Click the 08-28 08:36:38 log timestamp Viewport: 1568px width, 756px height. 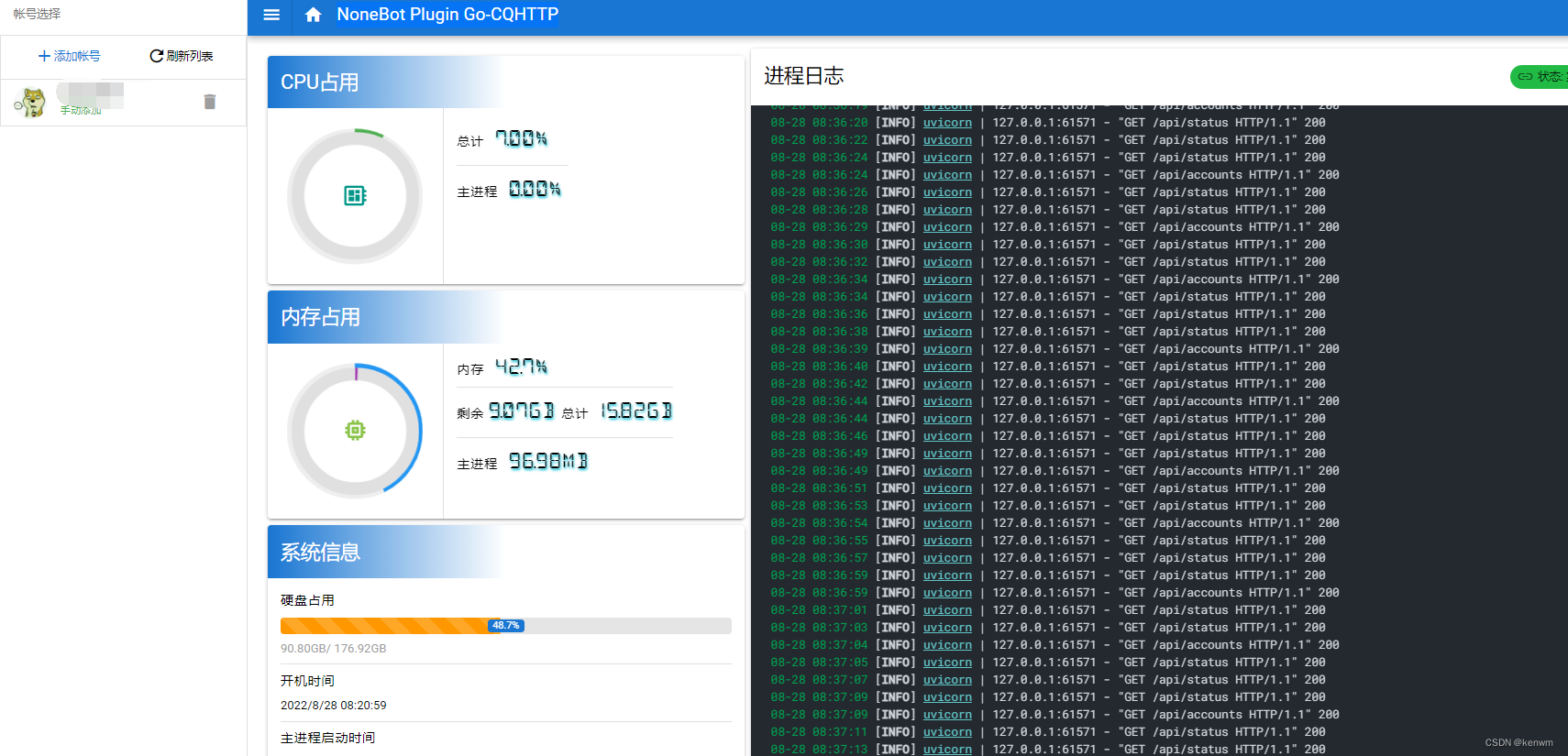(819, 332)
